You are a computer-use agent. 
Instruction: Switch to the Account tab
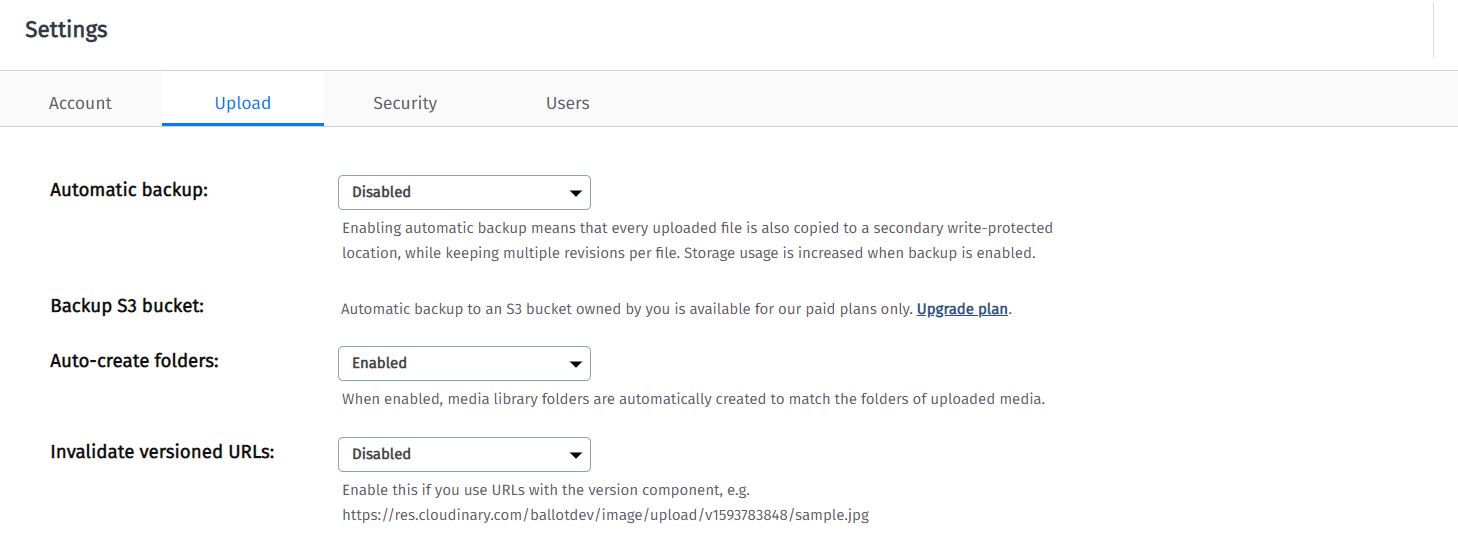[80, 103]
